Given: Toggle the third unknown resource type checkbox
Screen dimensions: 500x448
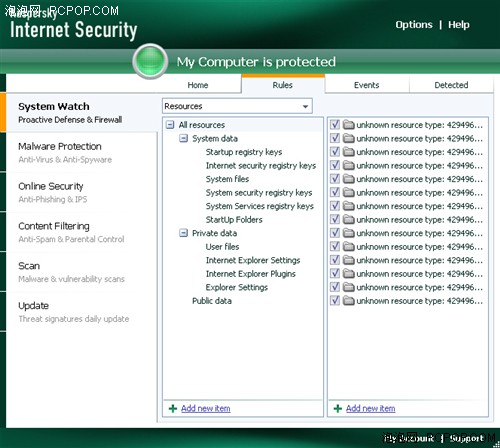Looking at the screenshot, I should click(x=335, y=152).
